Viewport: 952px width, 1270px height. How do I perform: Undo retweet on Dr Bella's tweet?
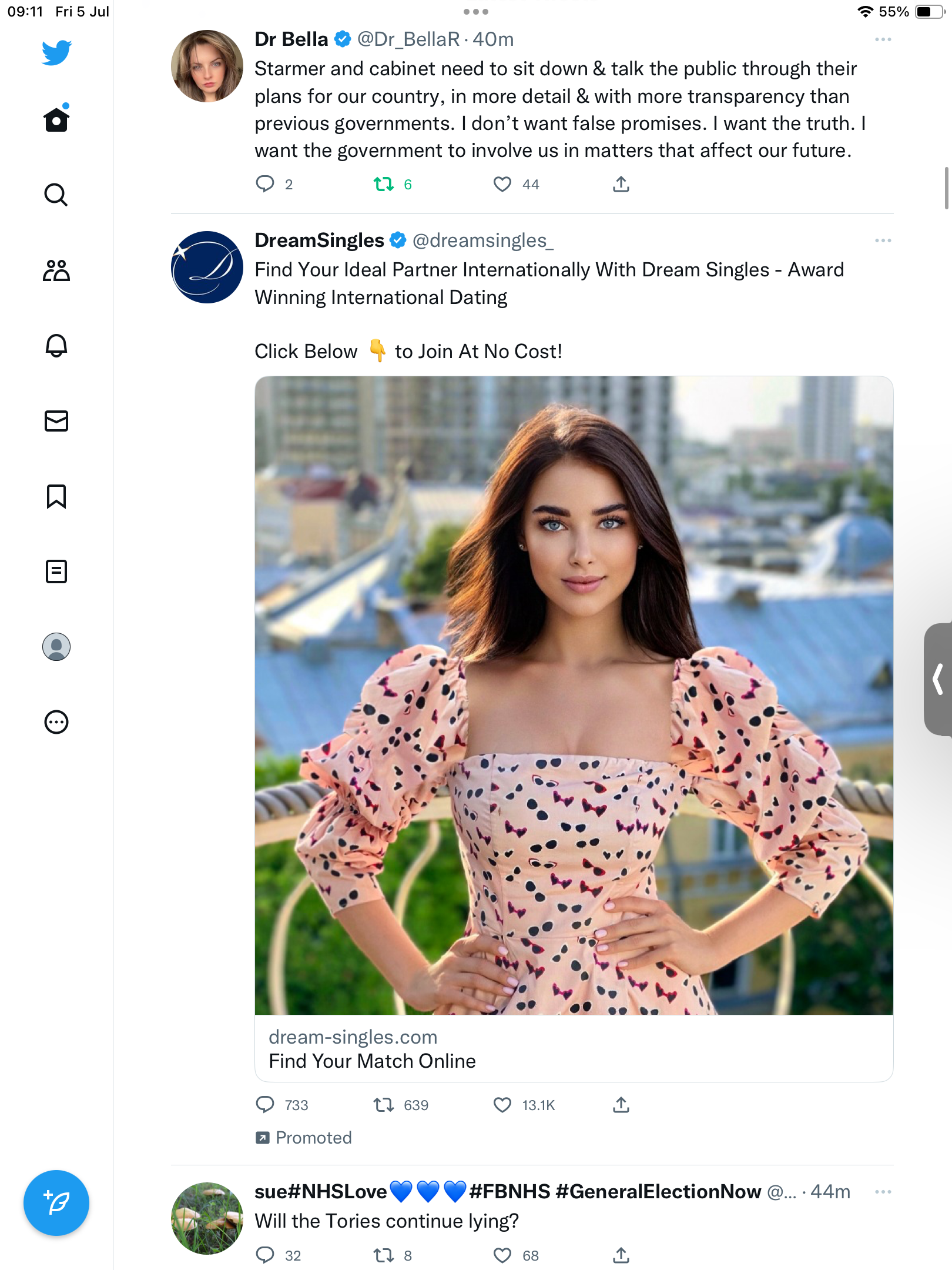384,185
